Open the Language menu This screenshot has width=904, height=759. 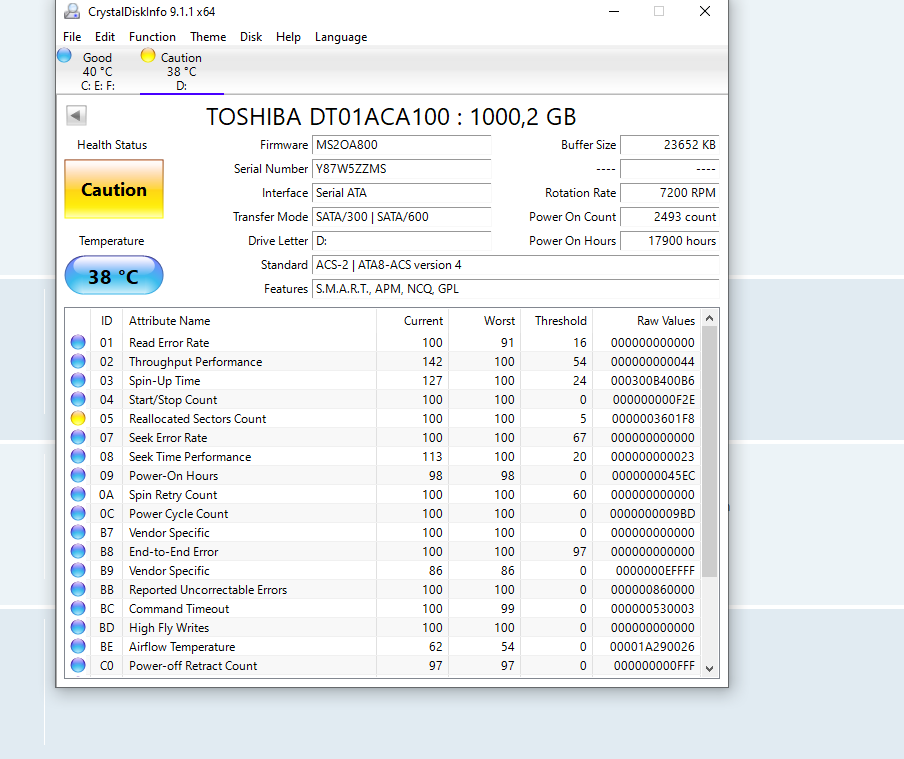coord(341,37)
